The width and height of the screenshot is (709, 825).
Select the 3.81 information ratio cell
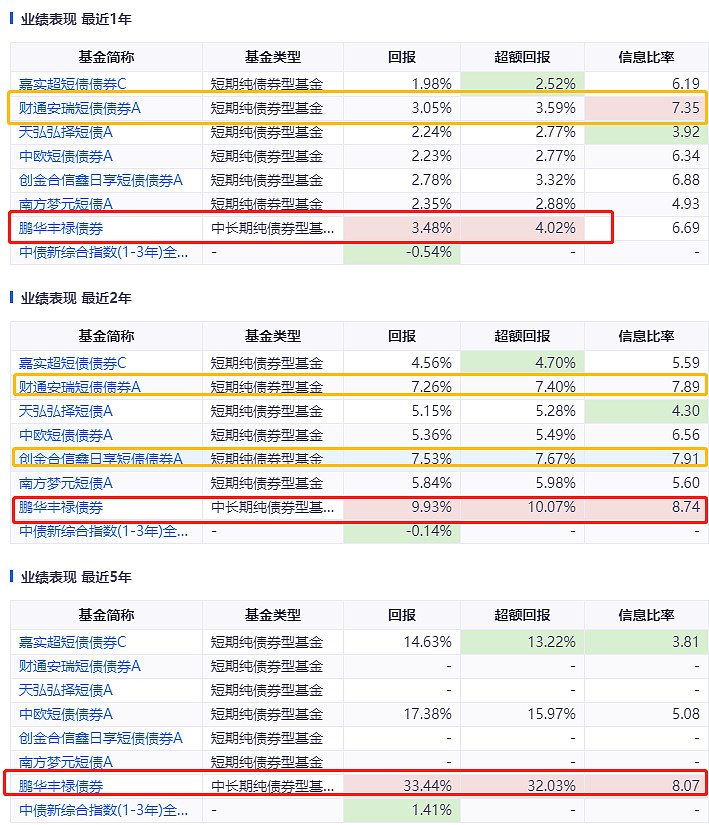tap(646, 642)
